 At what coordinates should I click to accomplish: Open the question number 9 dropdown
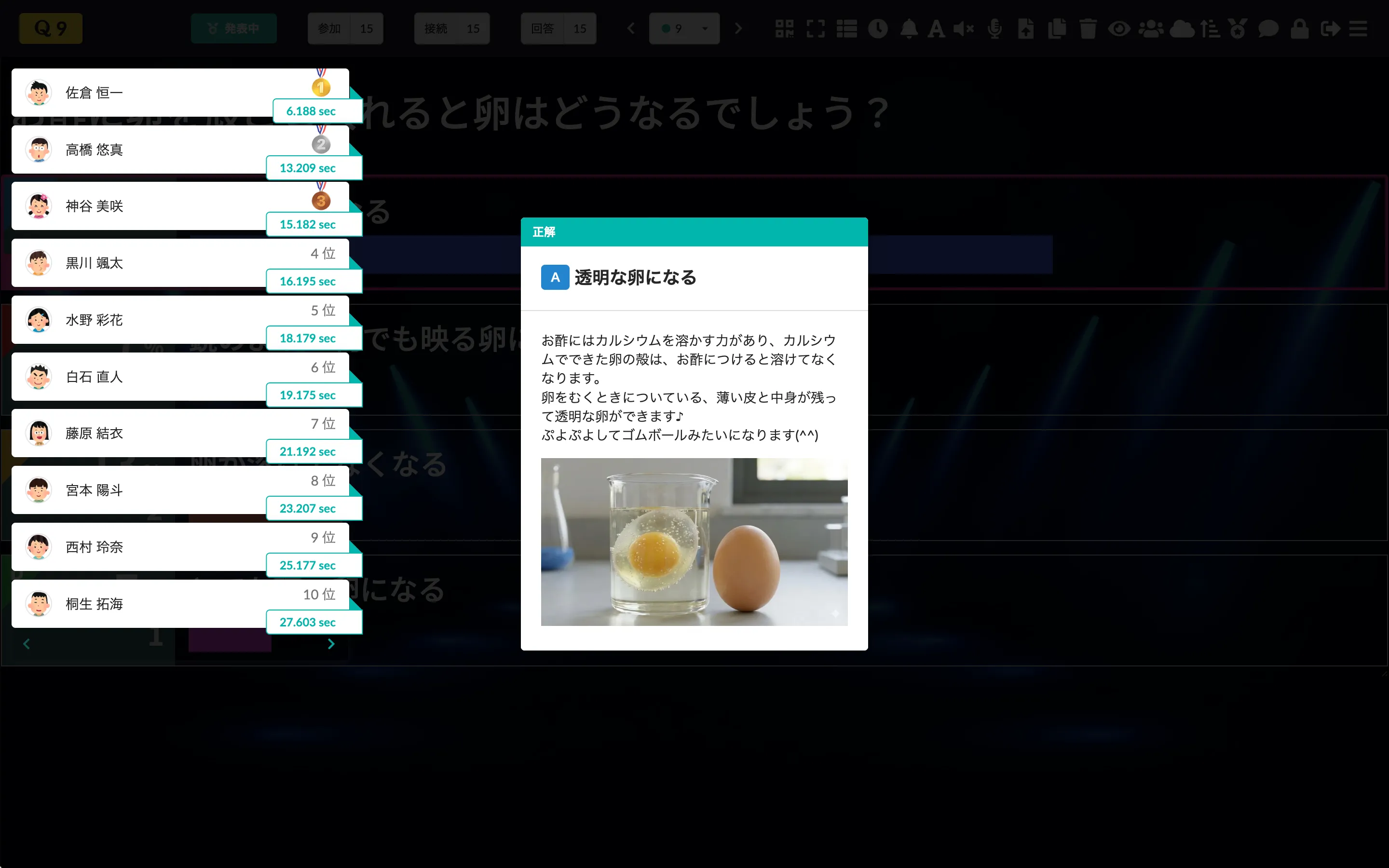pos(684,28)
